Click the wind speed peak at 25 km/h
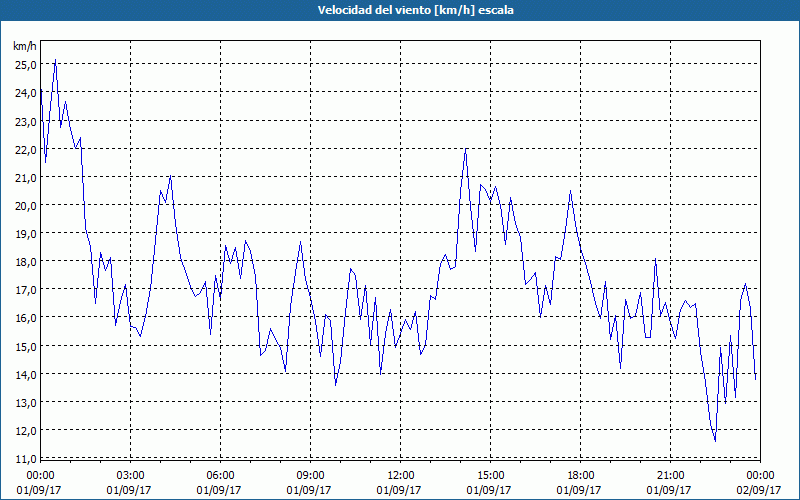The width and height of the screenshot is (800, 500). coord(55,60)
